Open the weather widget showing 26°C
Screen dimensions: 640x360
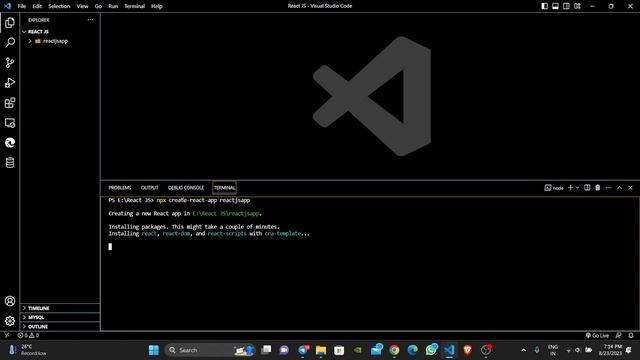point(28,350)
